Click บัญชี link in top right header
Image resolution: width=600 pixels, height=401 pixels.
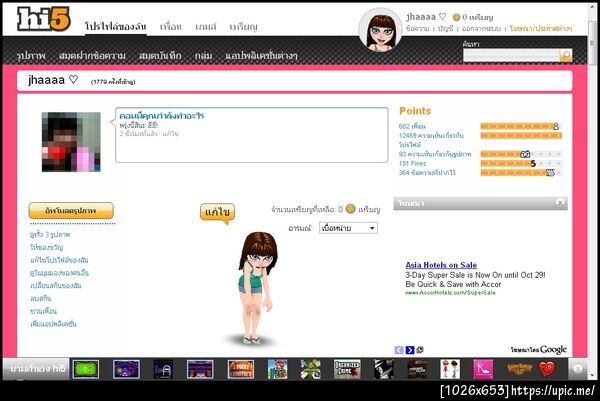pos(445,29)
